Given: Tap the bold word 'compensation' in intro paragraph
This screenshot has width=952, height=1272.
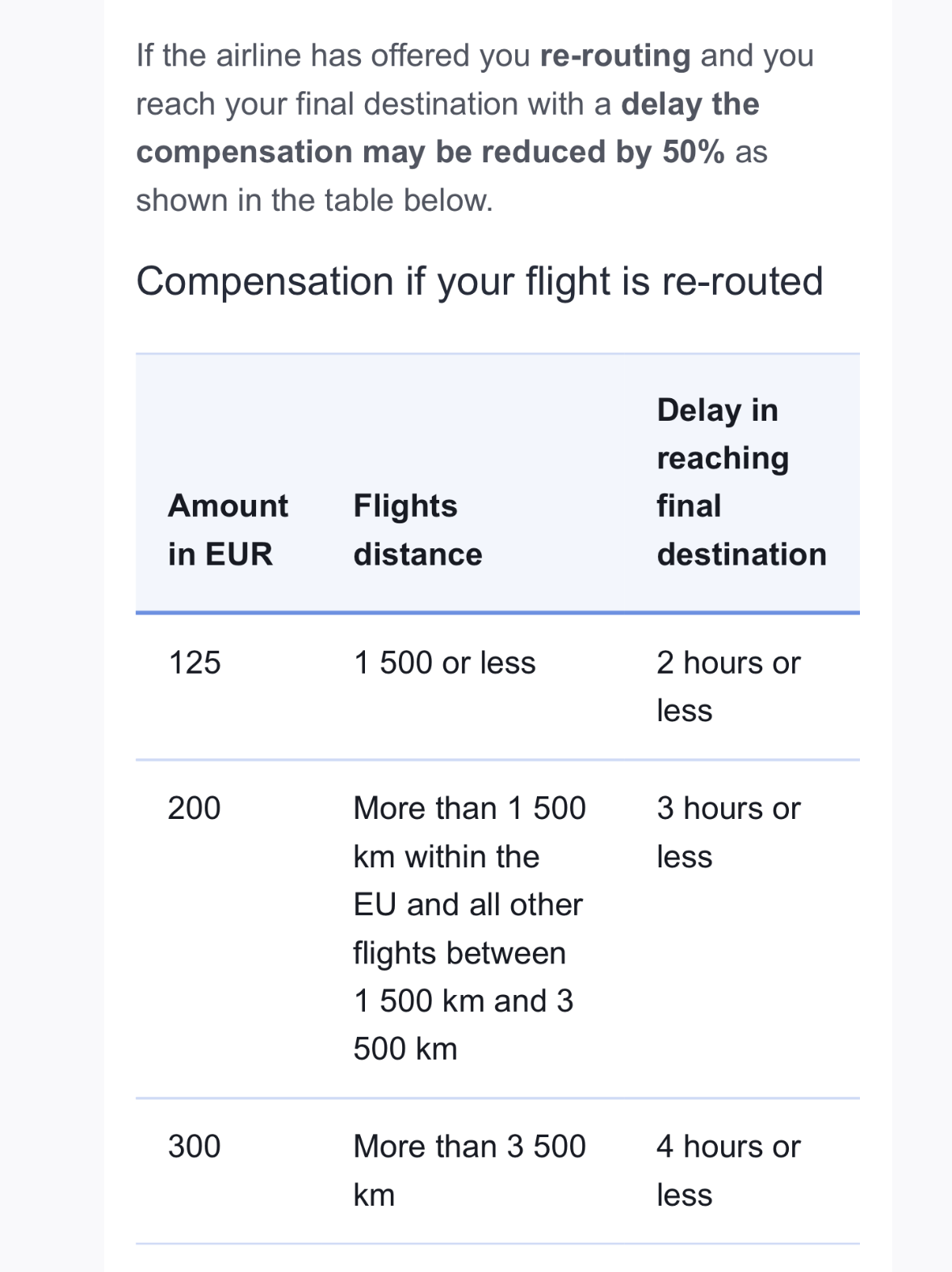Looking at the screenshot, I should pyautogui.click(x=244, y=152).
